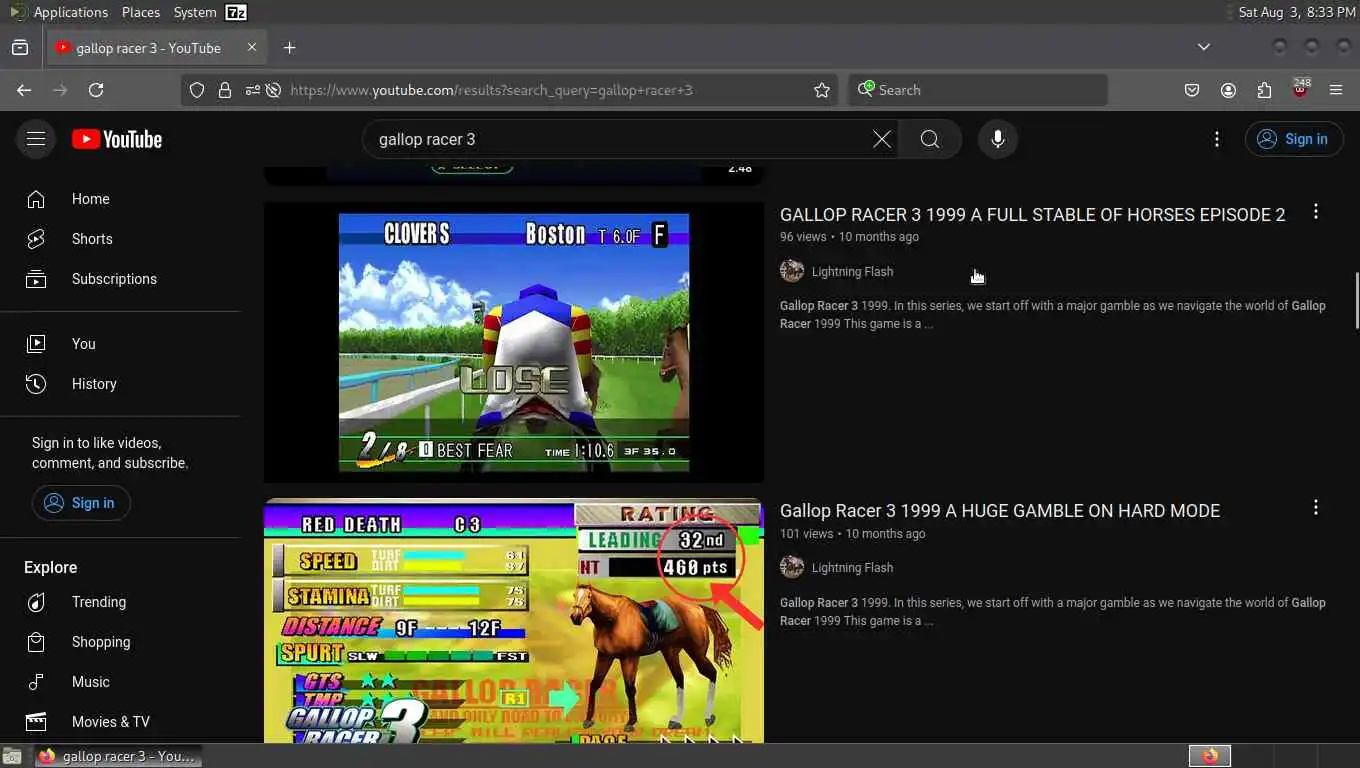Open action menu for Hard Mode video
Image resolution: width=1360 pixels, height=768 pixels.
[x=1316, y=508]
